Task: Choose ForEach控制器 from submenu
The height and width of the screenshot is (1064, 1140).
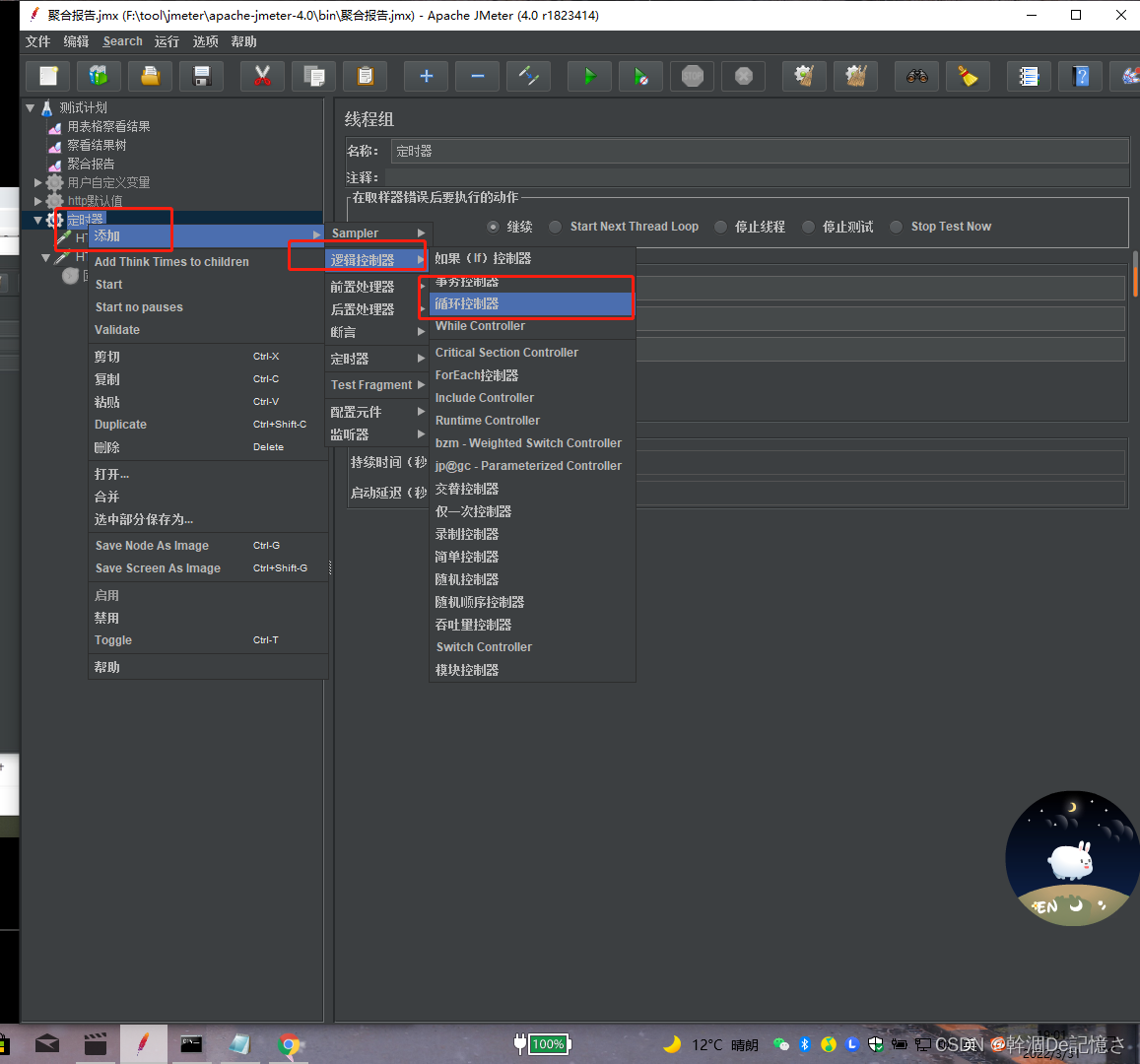Action: click(x=532, y=375)
